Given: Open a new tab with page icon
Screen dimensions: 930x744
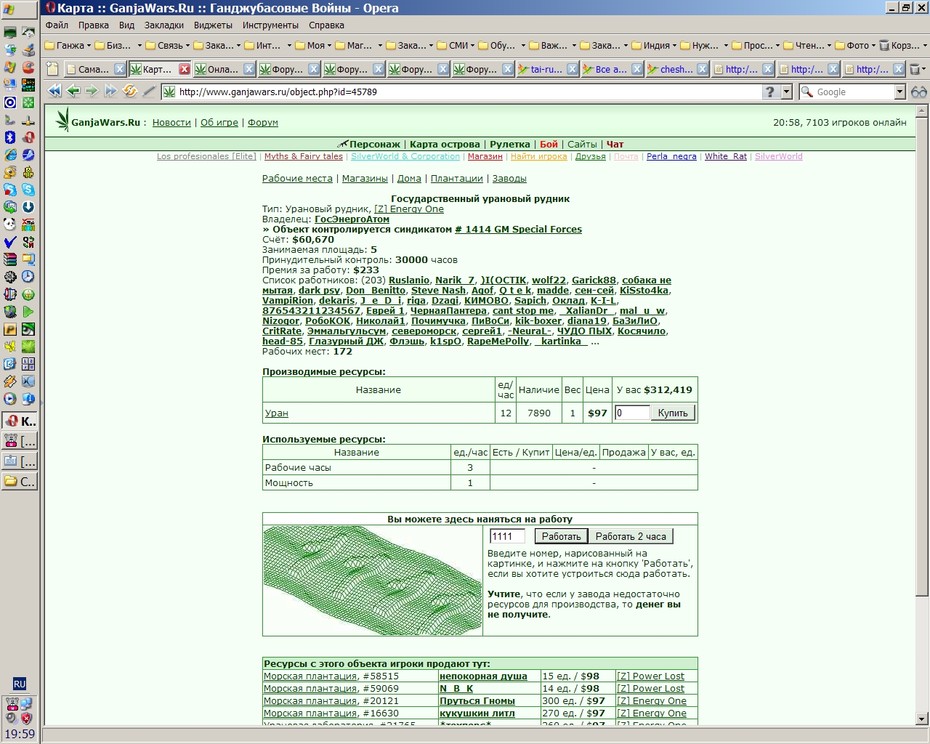Looking at the screenshot, I should (53, 69).
